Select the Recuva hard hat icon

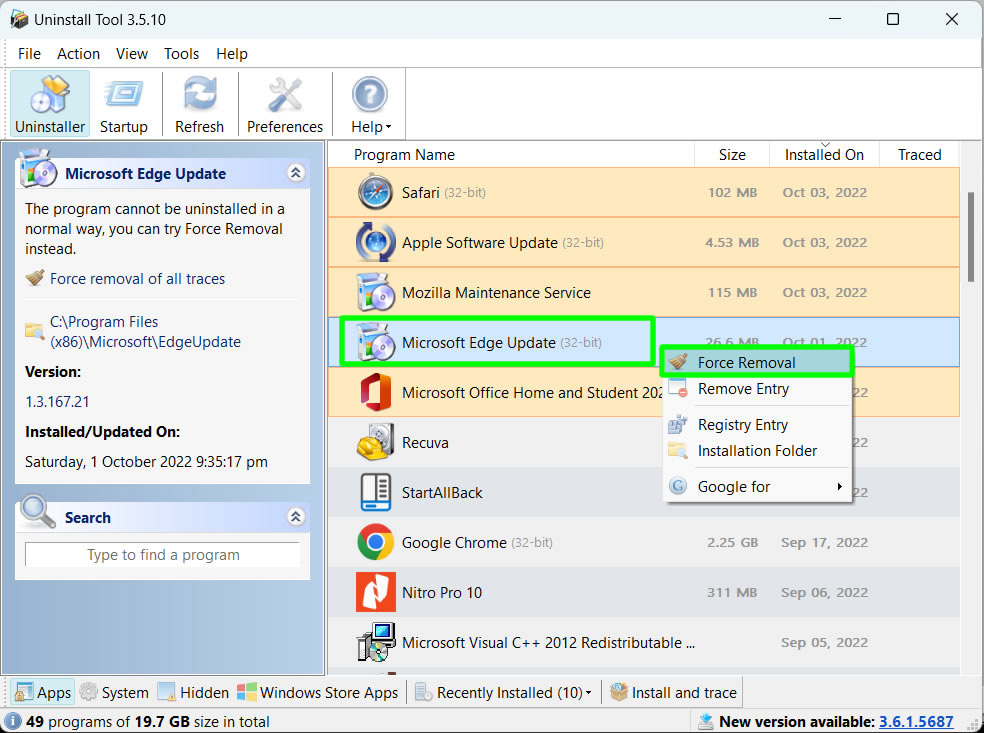[x=375, y=442]
